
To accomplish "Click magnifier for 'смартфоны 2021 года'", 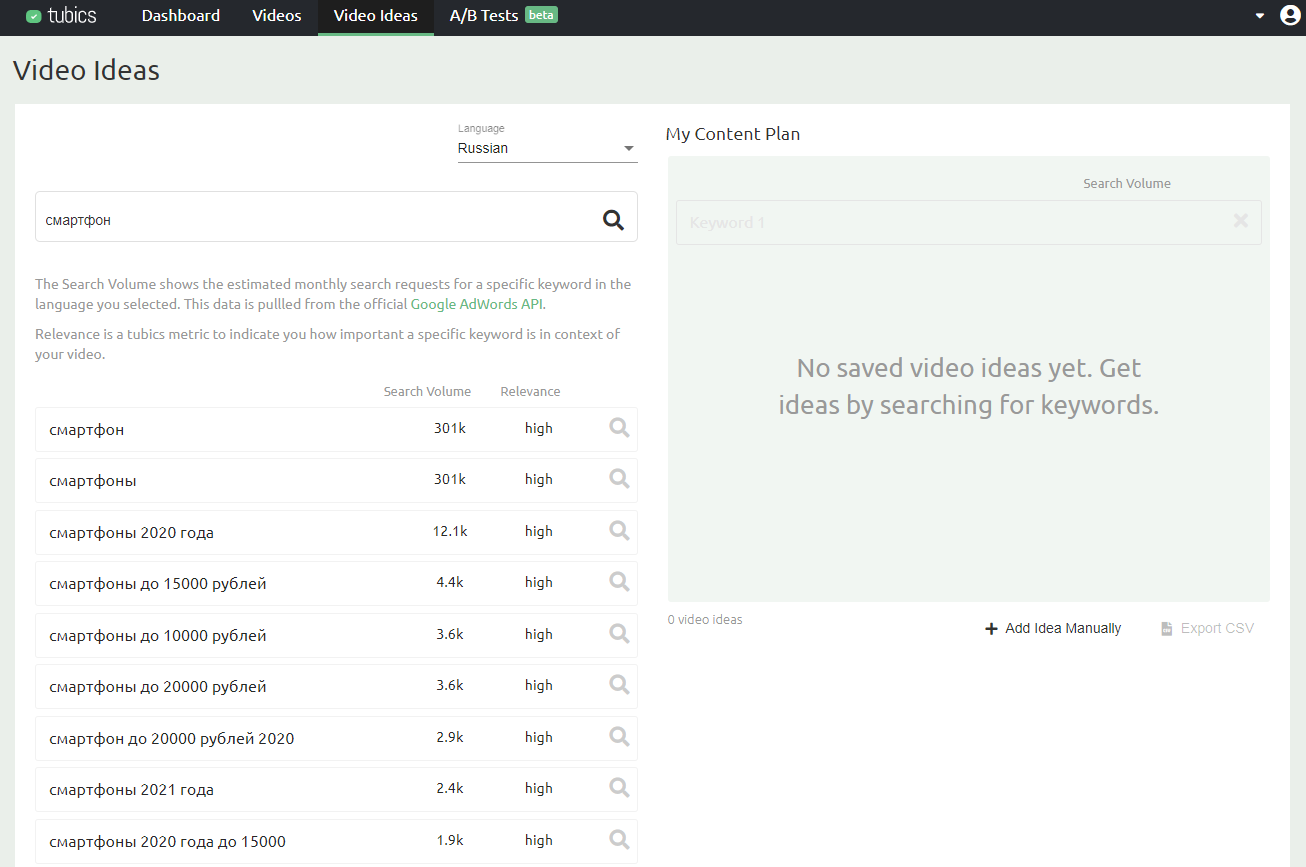I will click(619, 788).
